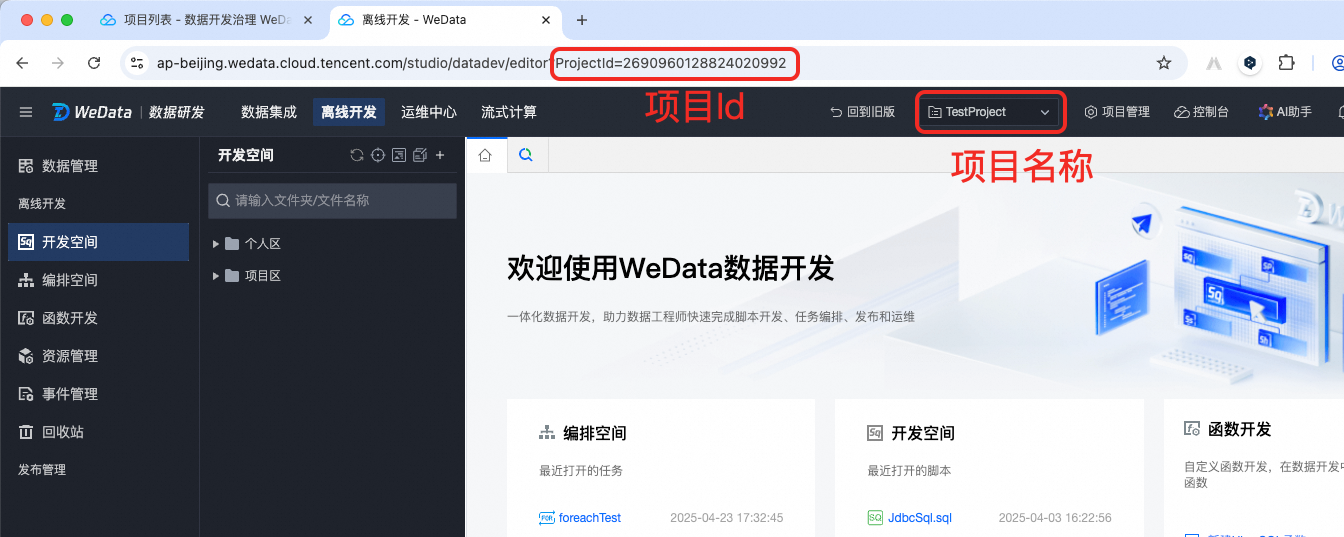Refresh the 开发空间 file tree

click(357, 155)
